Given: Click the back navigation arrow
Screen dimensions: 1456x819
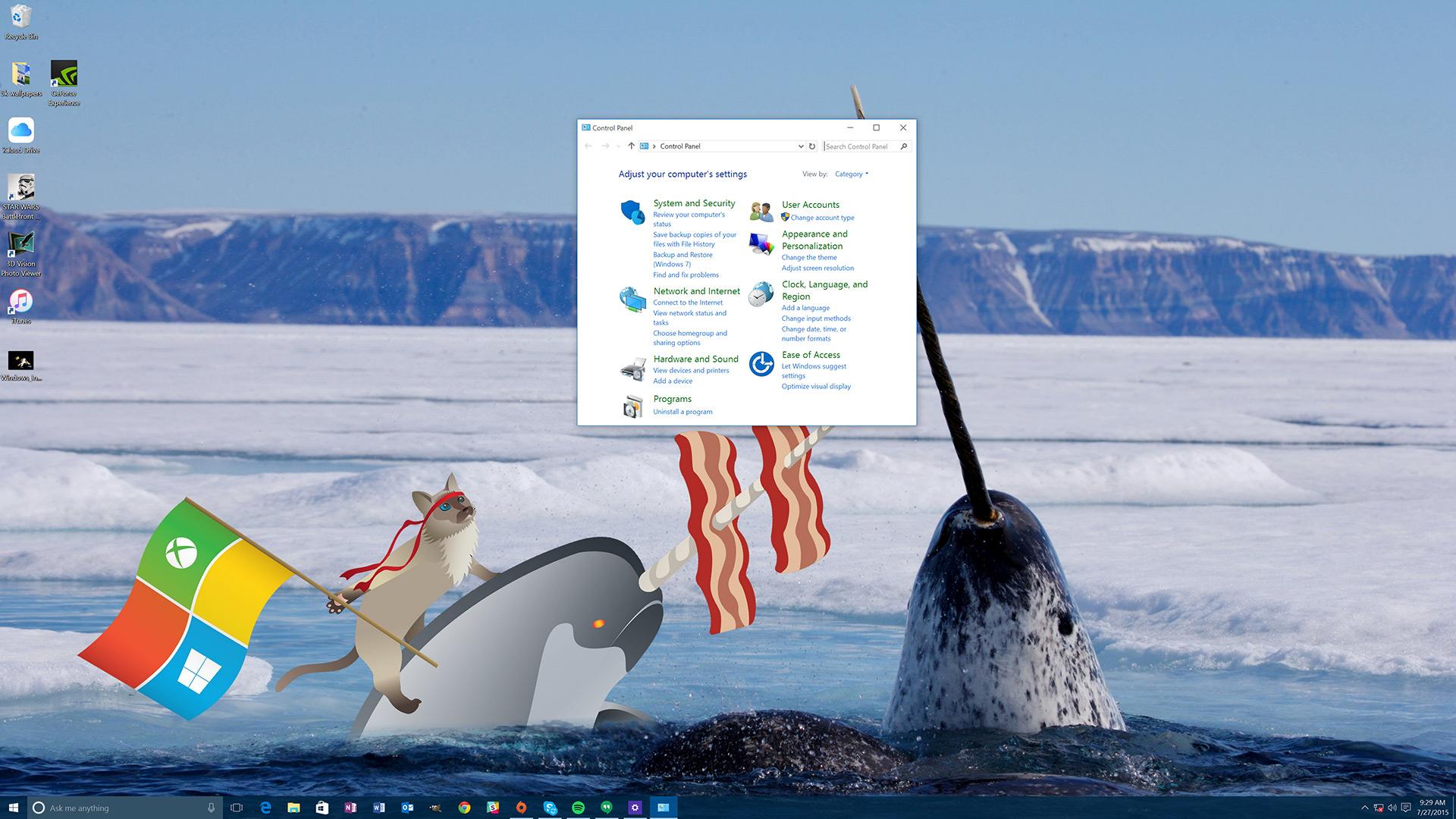Looking at the screenshot, I should [589, 146].
